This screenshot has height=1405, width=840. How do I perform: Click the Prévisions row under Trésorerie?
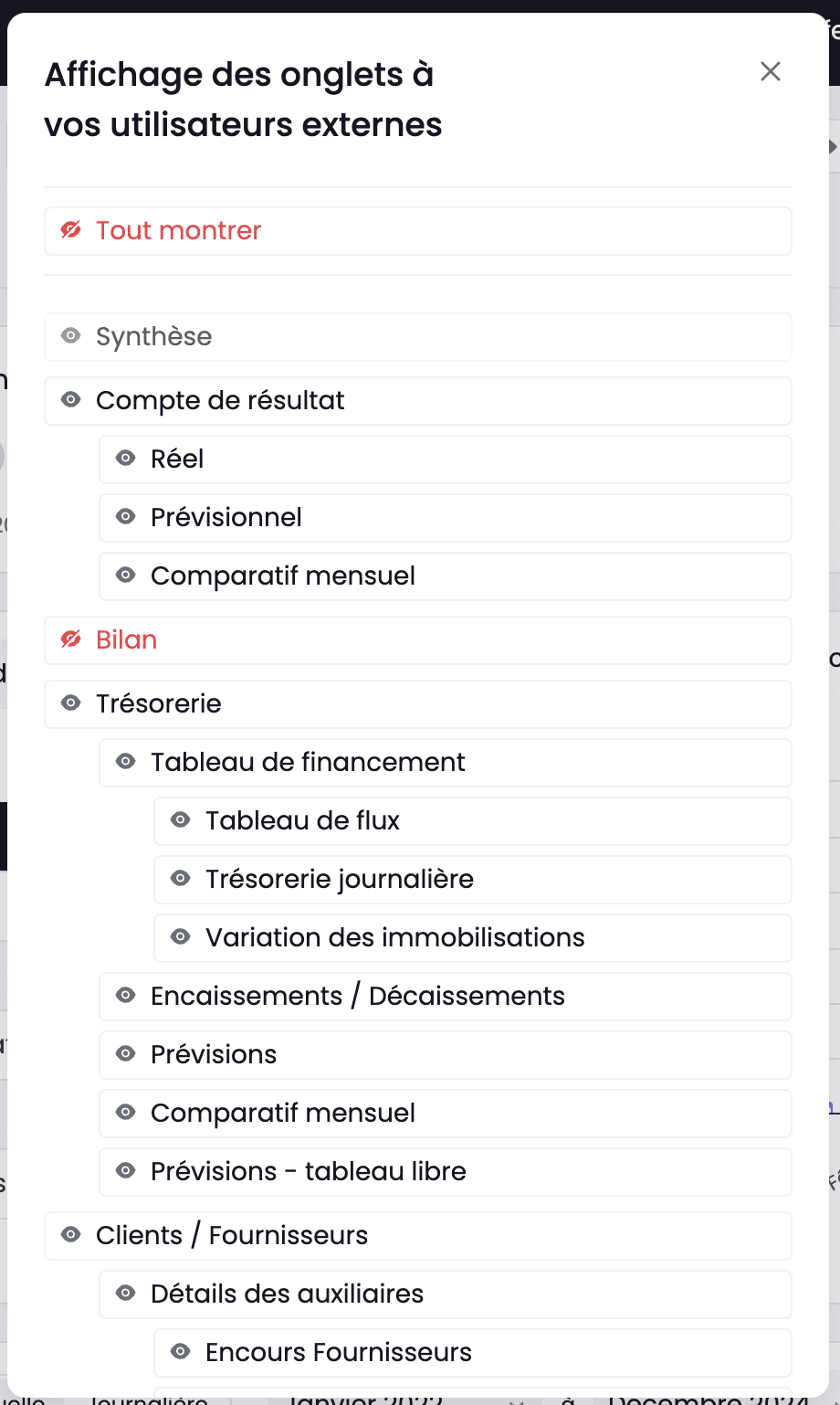click(446, 1055)
